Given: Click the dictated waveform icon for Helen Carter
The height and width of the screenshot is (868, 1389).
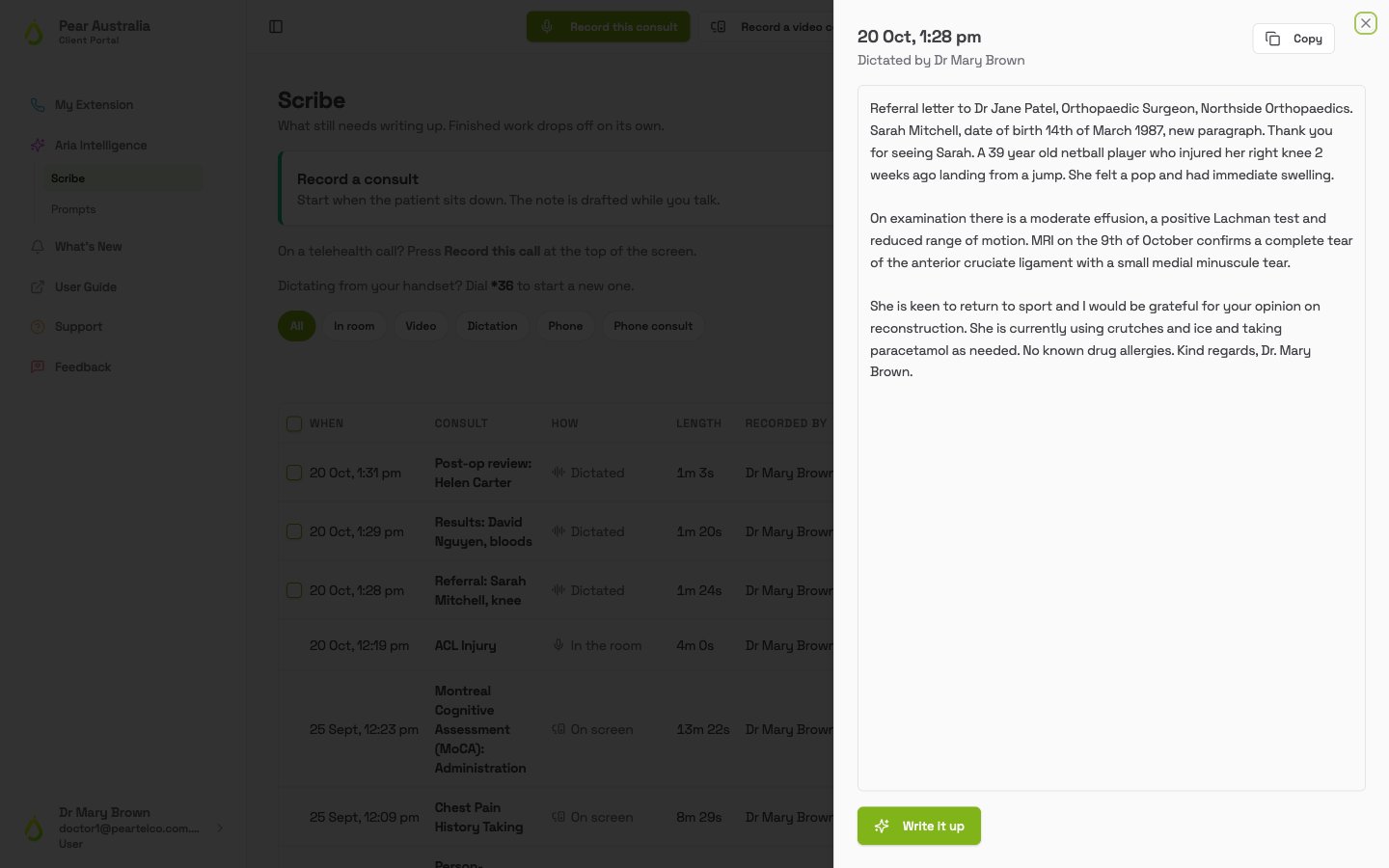Looking at the screenshot, I should coord(558,473).
